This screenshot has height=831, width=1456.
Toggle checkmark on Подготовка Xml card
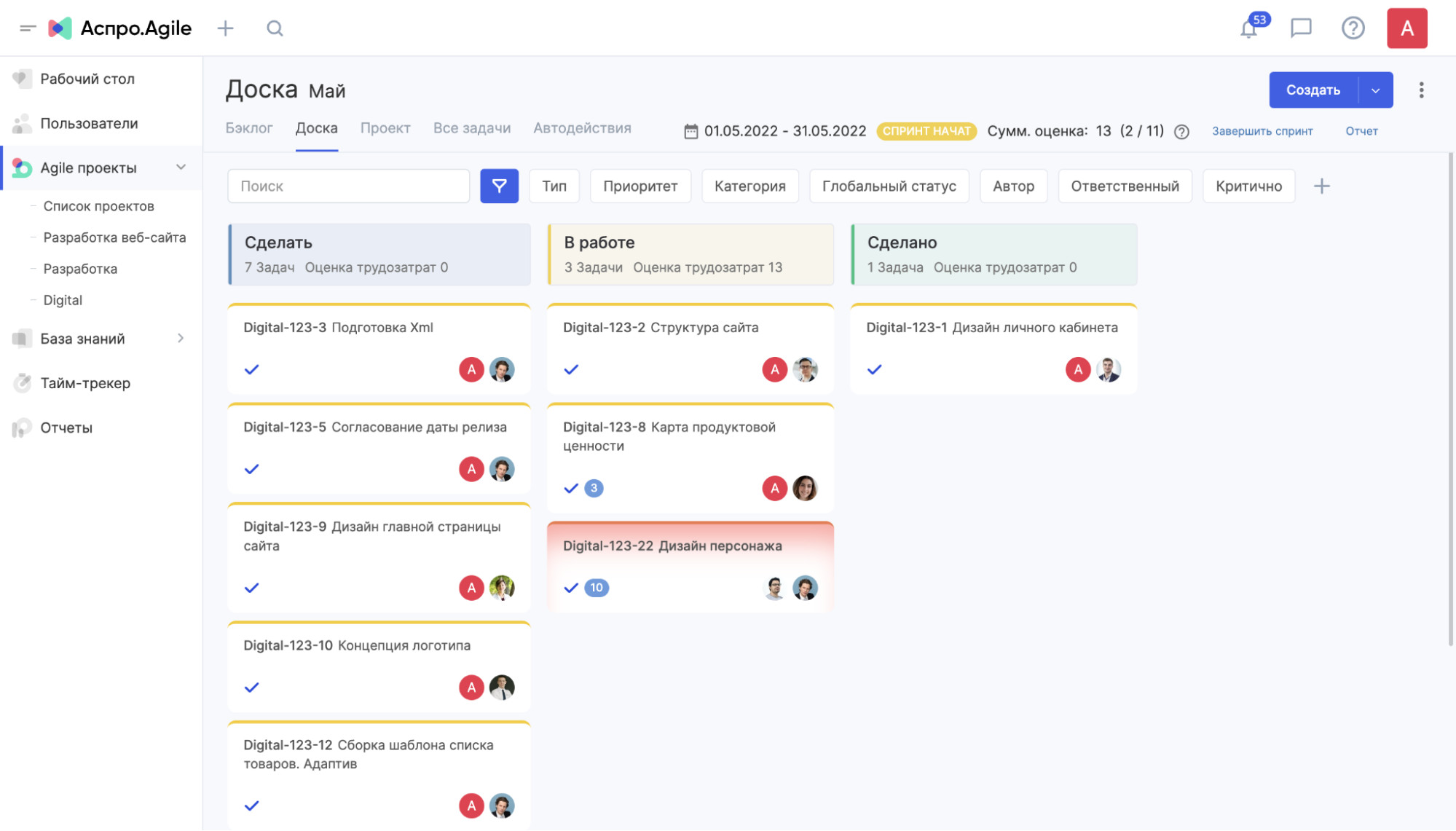252,370
